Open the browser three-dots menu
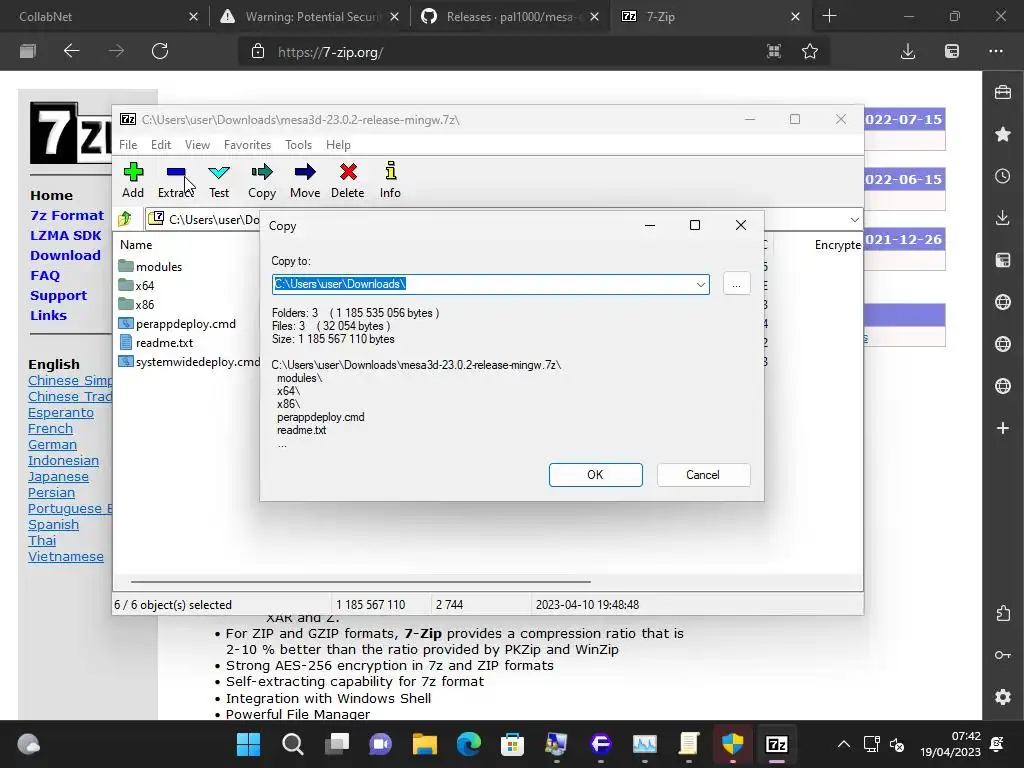This screenshot has height=768, width=1024. pos(996,52)
